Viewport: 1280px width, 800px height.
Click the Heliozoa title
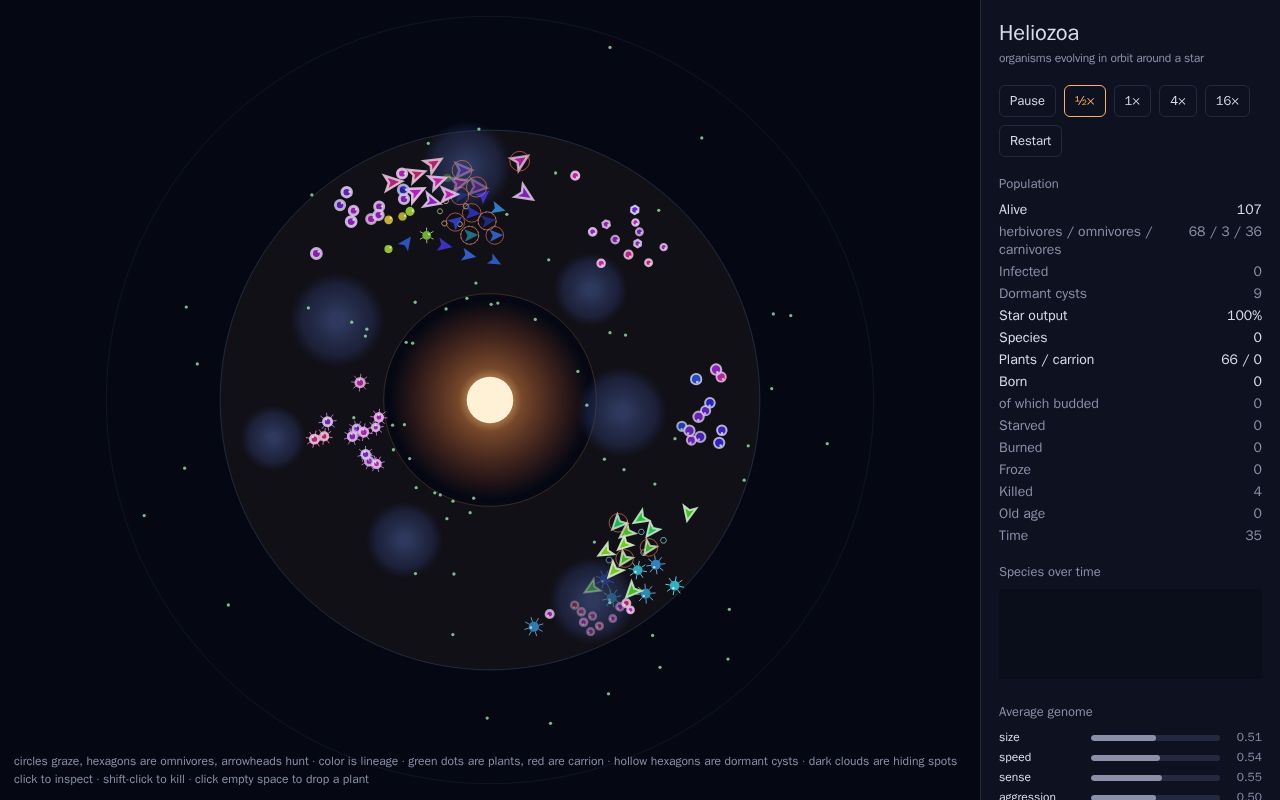pyautogui.click(x=1039, y=33)
